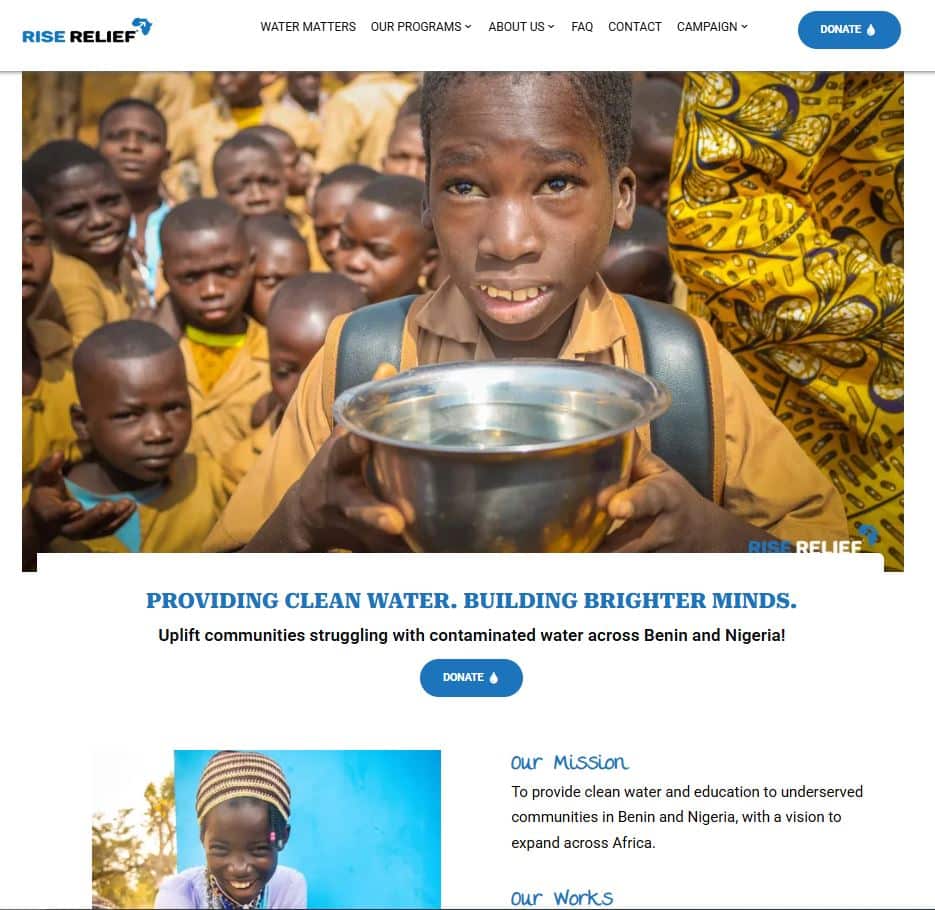Expand the Our Programs dropdown chevron

coord(468,27)
